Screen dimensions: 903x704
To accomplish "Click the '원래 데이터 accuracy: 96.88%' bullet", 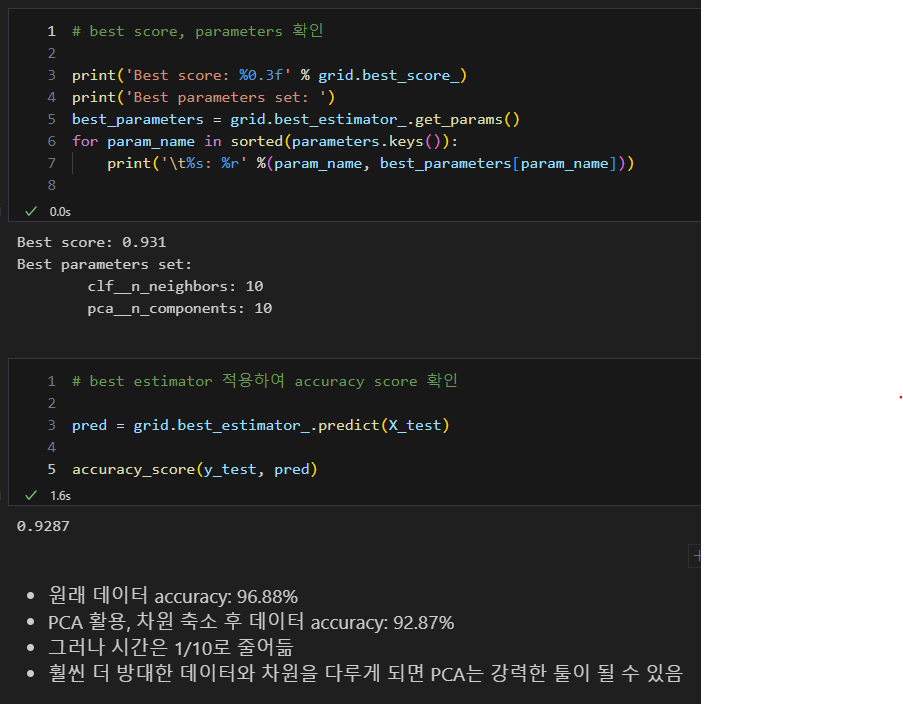I will click(173, 596).
